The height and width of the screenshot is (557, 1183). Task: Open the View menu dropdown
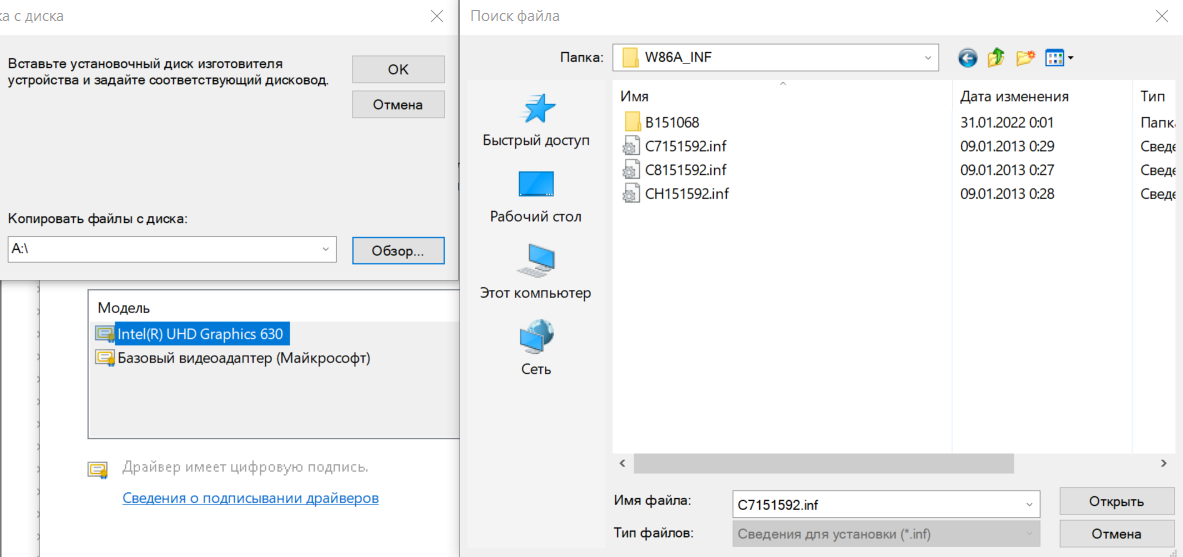point(1059,57)
